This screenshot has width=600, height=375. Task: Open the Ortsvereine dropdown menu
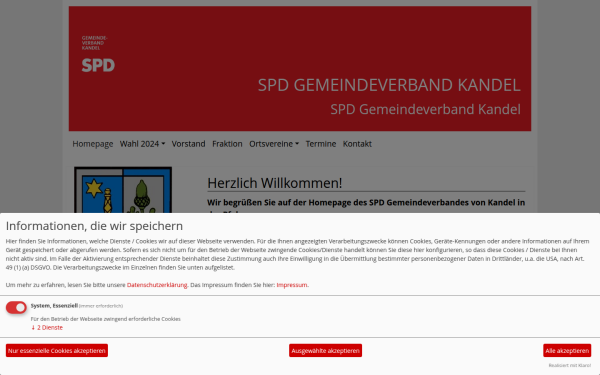click(x=274, y=144)
